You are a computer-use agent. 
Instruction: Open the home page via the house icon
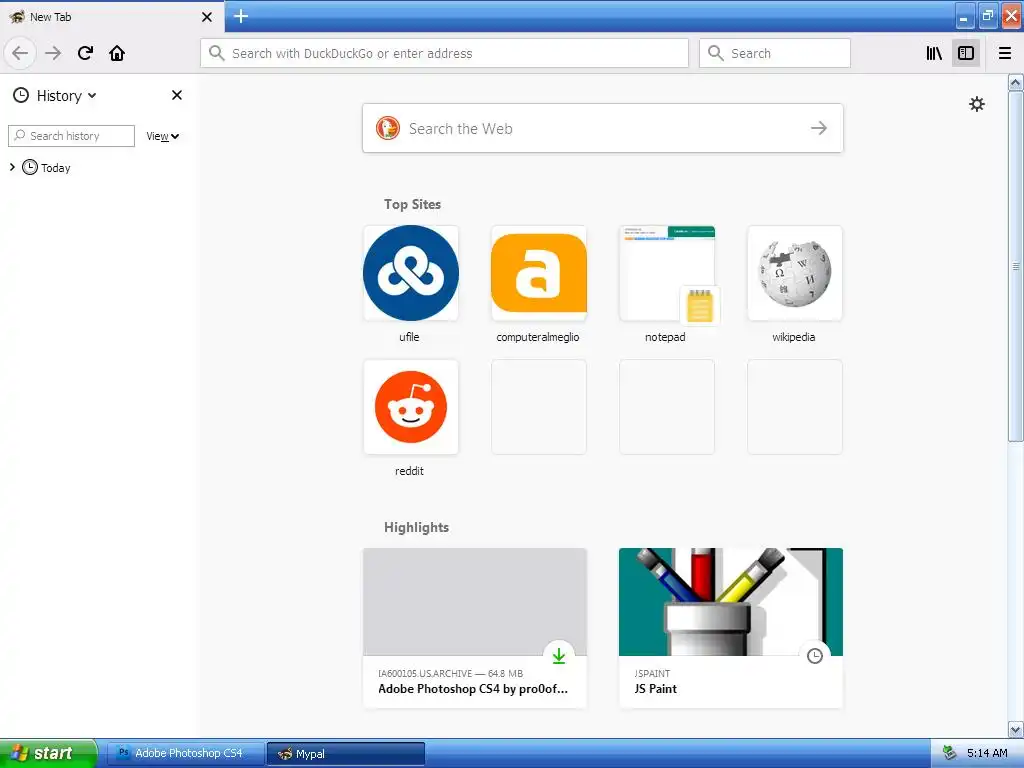click(117, 53)
